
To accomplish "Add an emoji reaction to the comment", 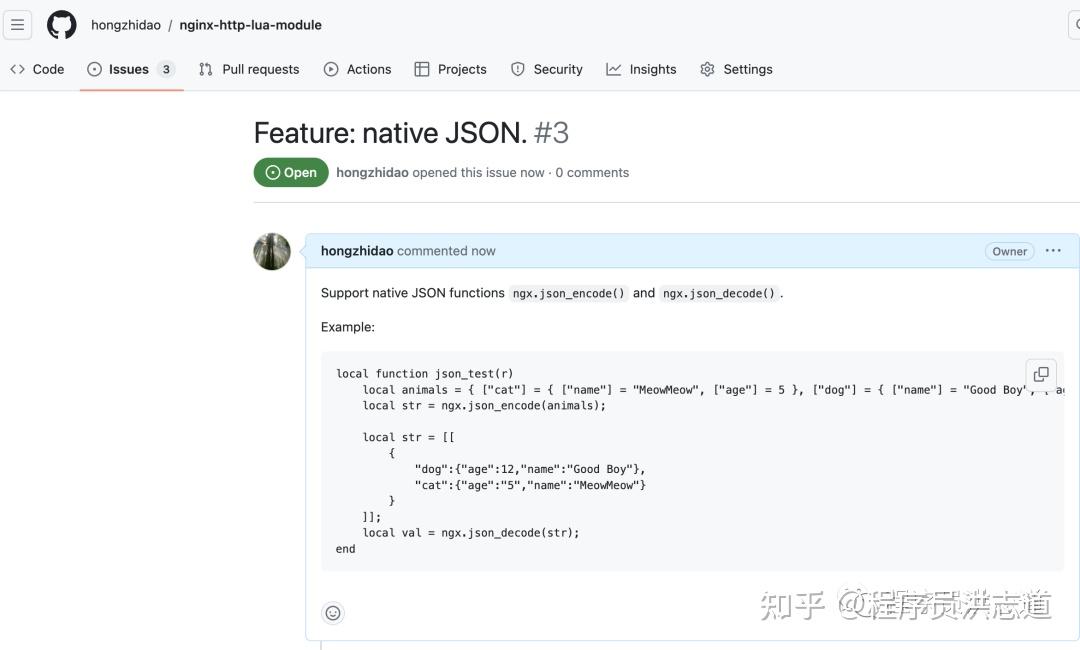I will [x=333, y=613].
